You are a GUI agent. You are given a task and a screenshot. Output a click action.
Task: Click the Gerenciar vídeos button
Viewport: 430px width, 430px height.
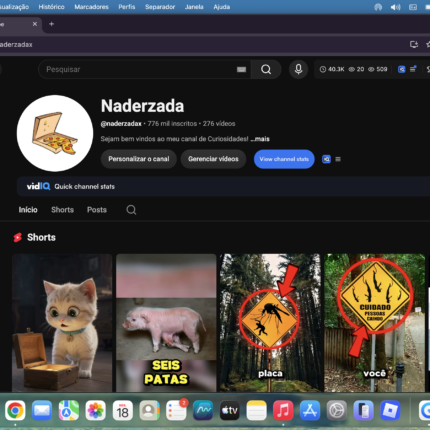[x=213, y=159]
